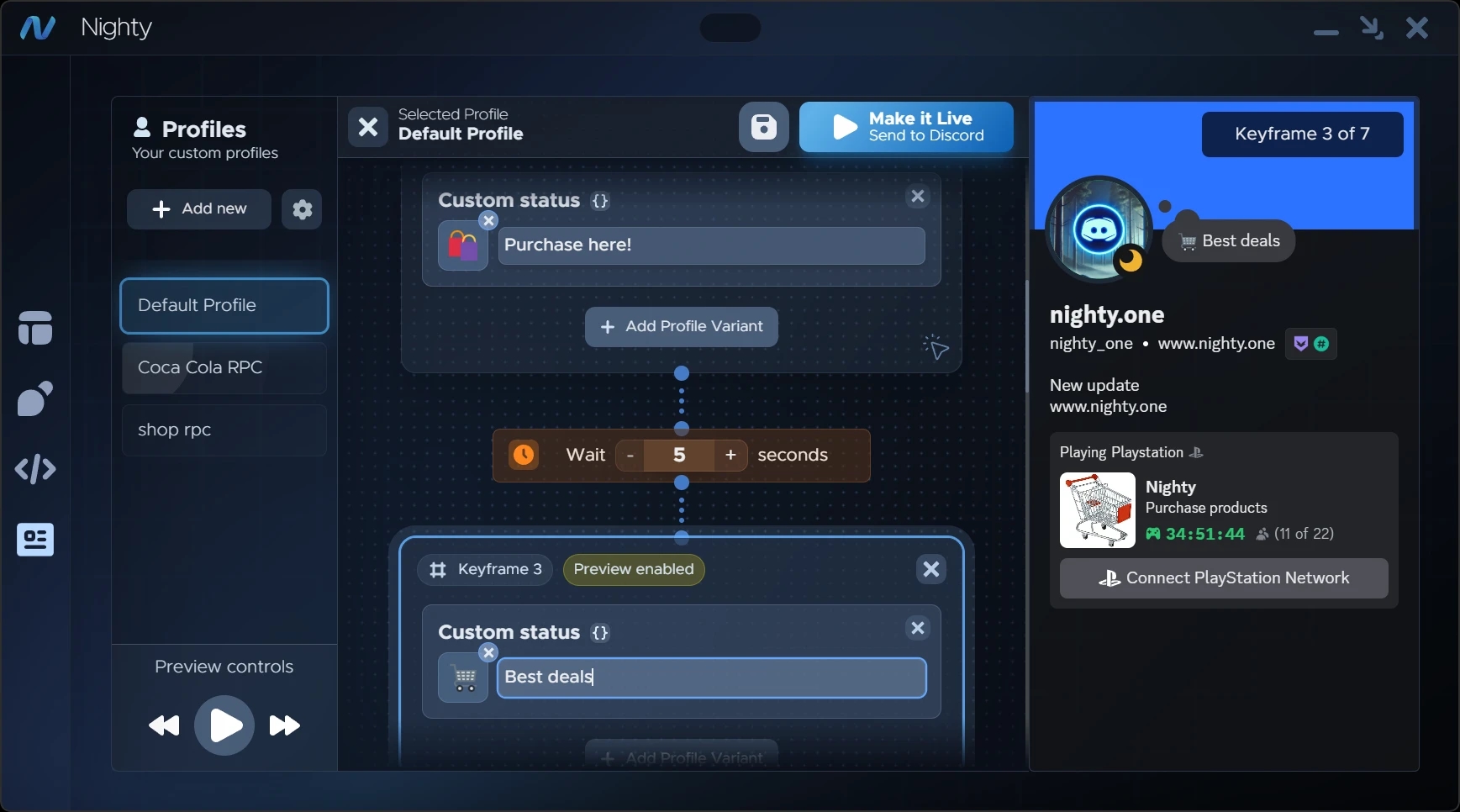Viewport: 1460px width, 812px height.
Task: Remove emoji from Purchase here! status
Action: point(488,220)
